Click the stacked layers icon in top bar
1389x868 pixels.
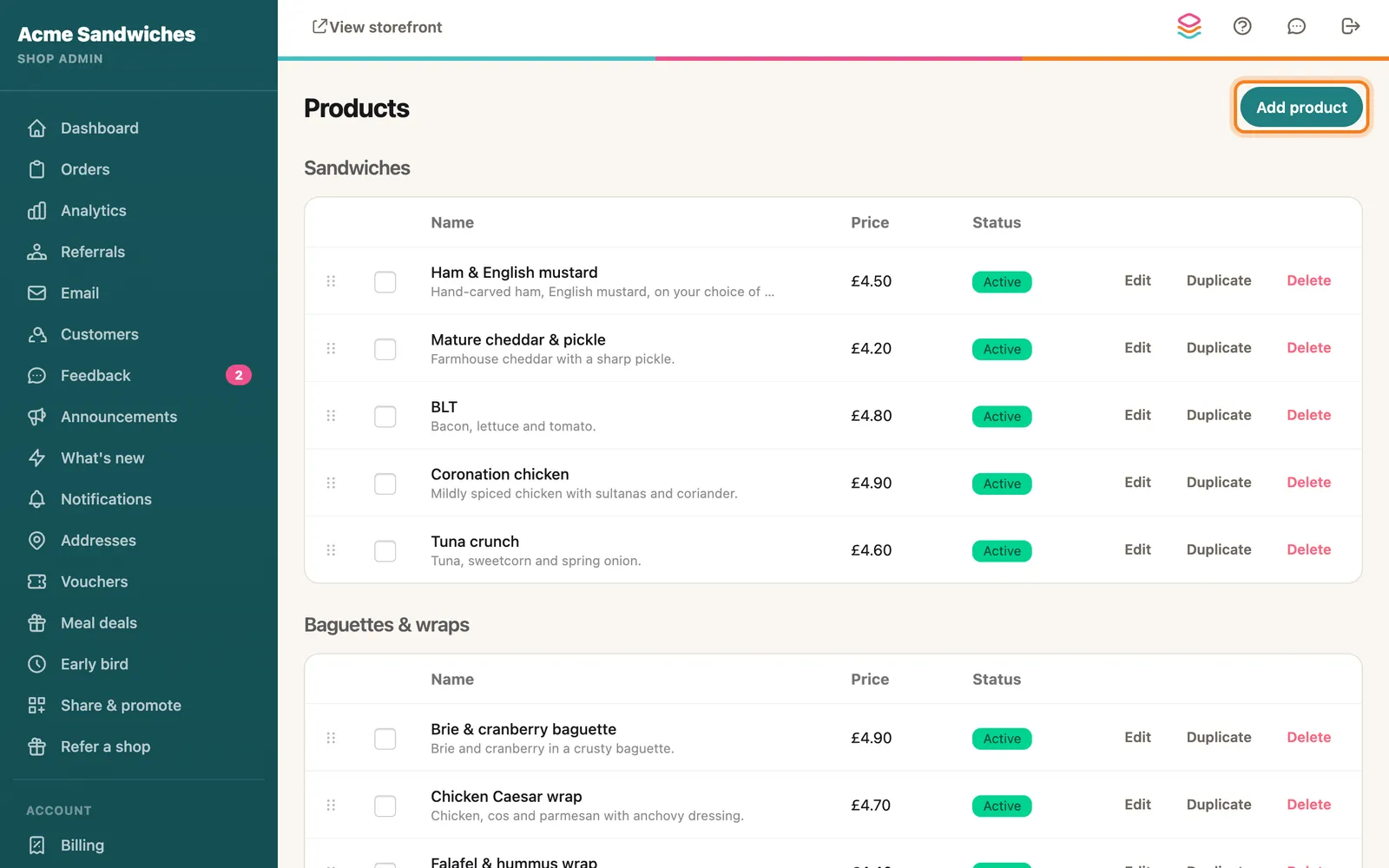[x=1189, y=26]
